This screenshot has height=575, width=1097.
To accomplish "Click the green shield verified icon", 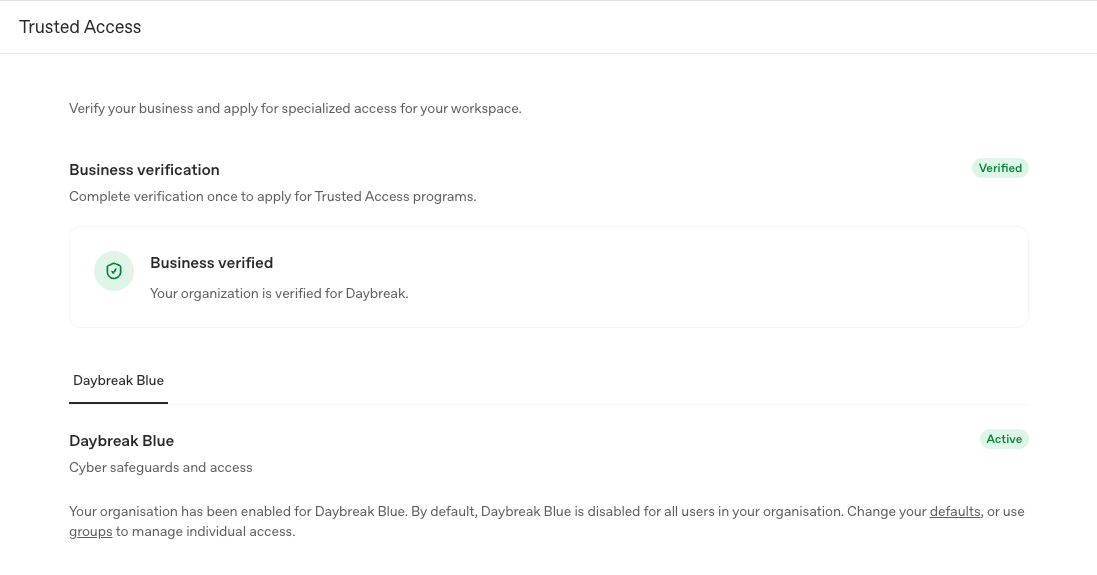I will click(x=114, y=271).
